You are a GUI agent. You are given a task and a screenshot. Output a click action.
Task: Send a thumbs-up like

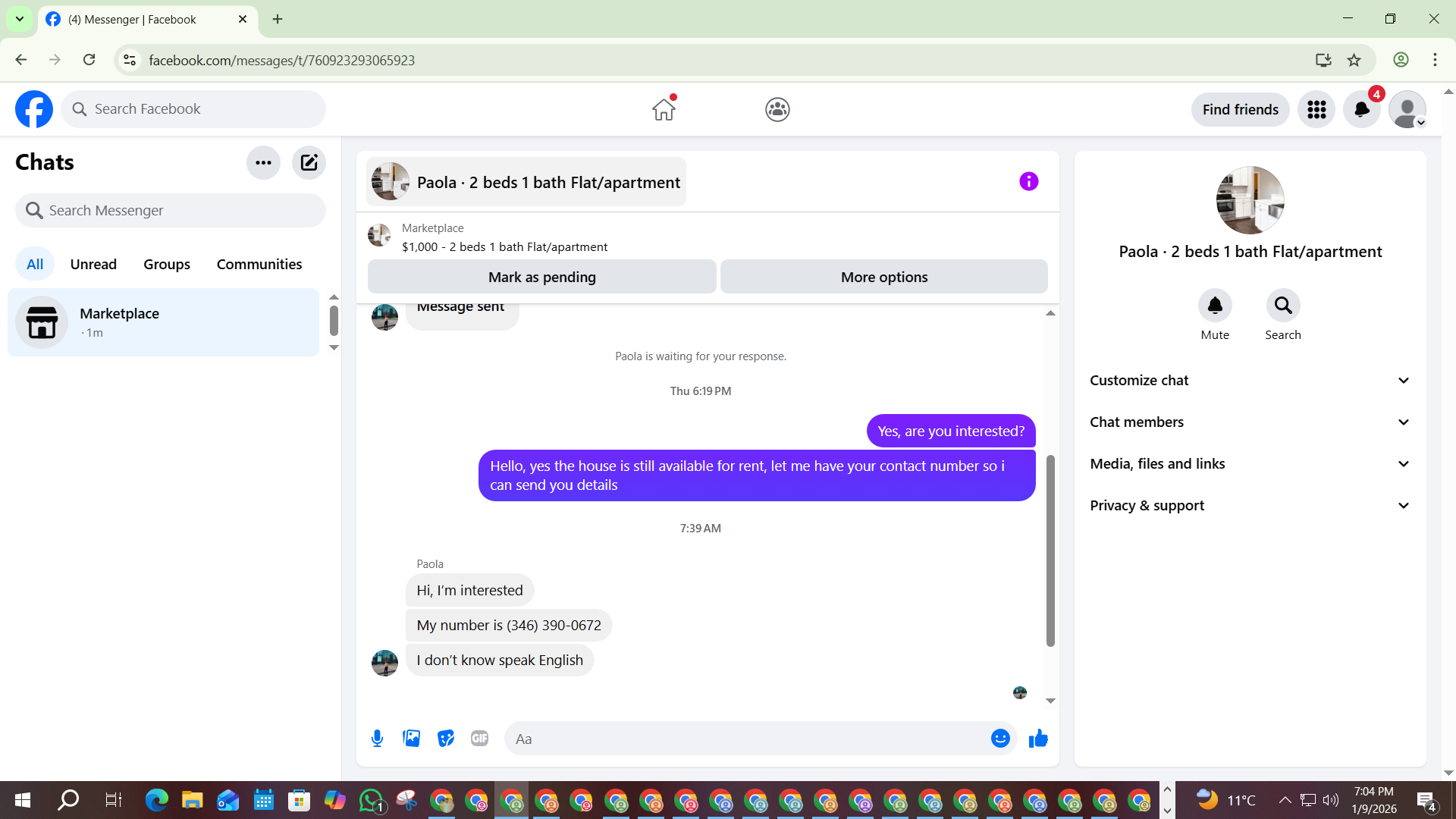pyautogui.click(x=1038, y=739)
